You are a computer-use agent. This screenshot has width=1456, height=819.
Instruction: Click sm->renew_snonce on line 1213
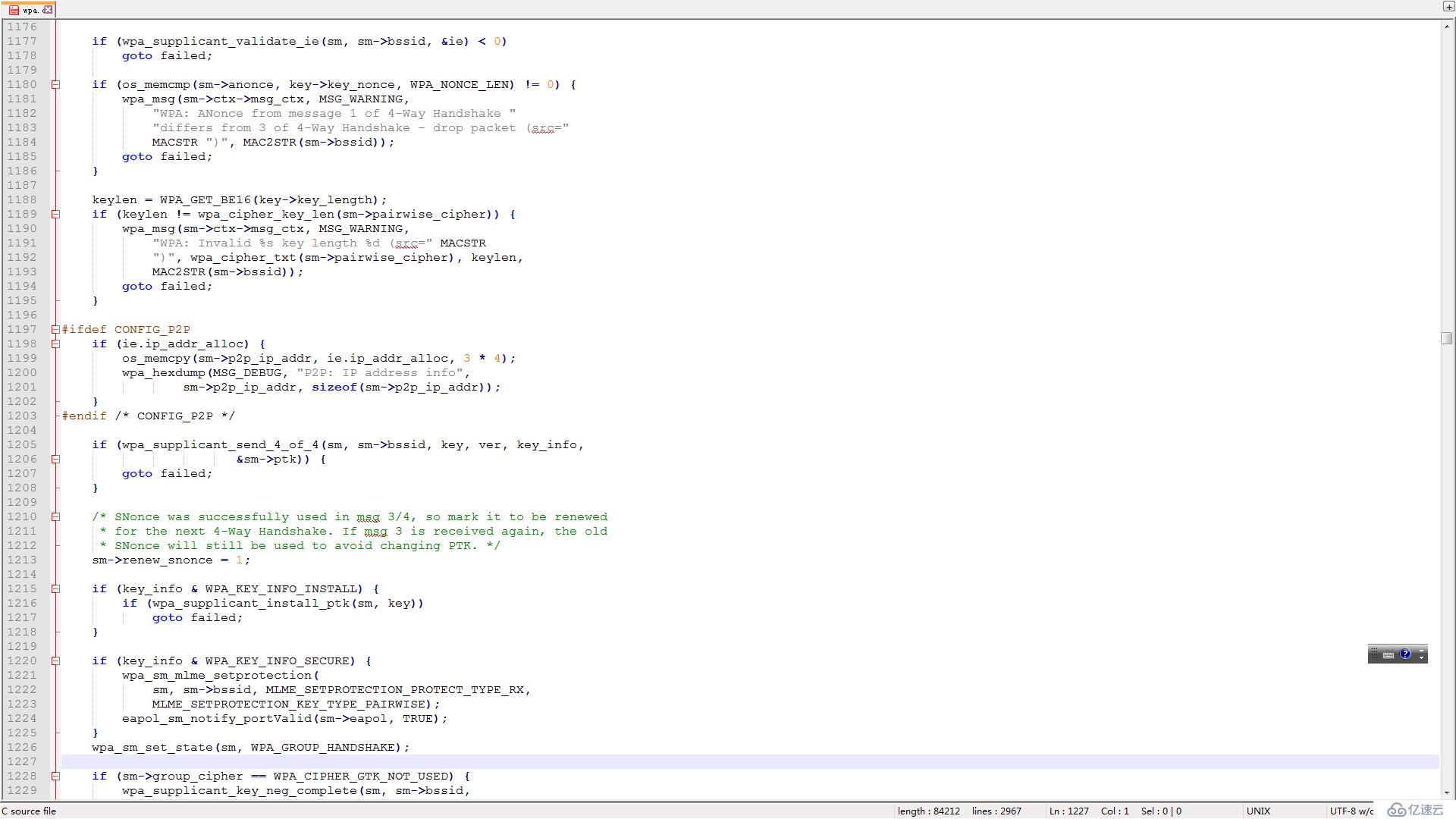click(x=152, y=560)
